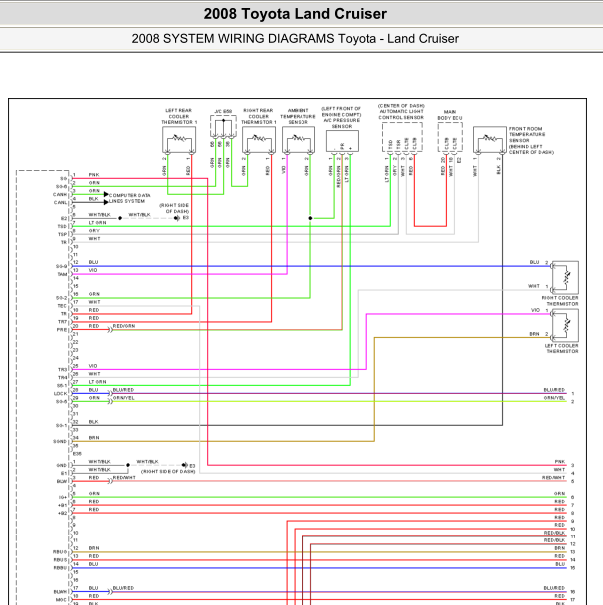Click the Left Cooler Thermistor symbol

pyautogui.click(x=565, y=325)
